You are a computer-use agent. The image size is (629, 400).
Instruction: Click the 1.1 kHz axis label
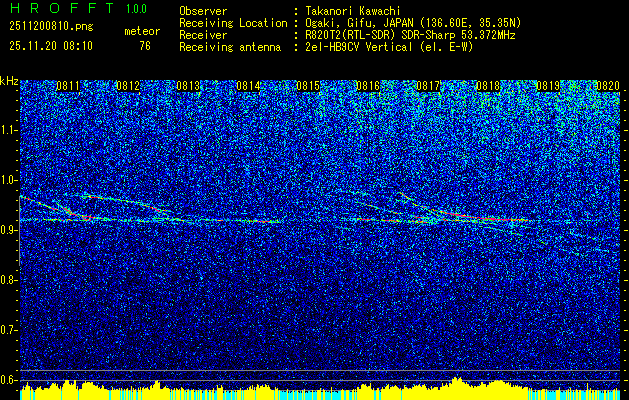tap(8, 130)
